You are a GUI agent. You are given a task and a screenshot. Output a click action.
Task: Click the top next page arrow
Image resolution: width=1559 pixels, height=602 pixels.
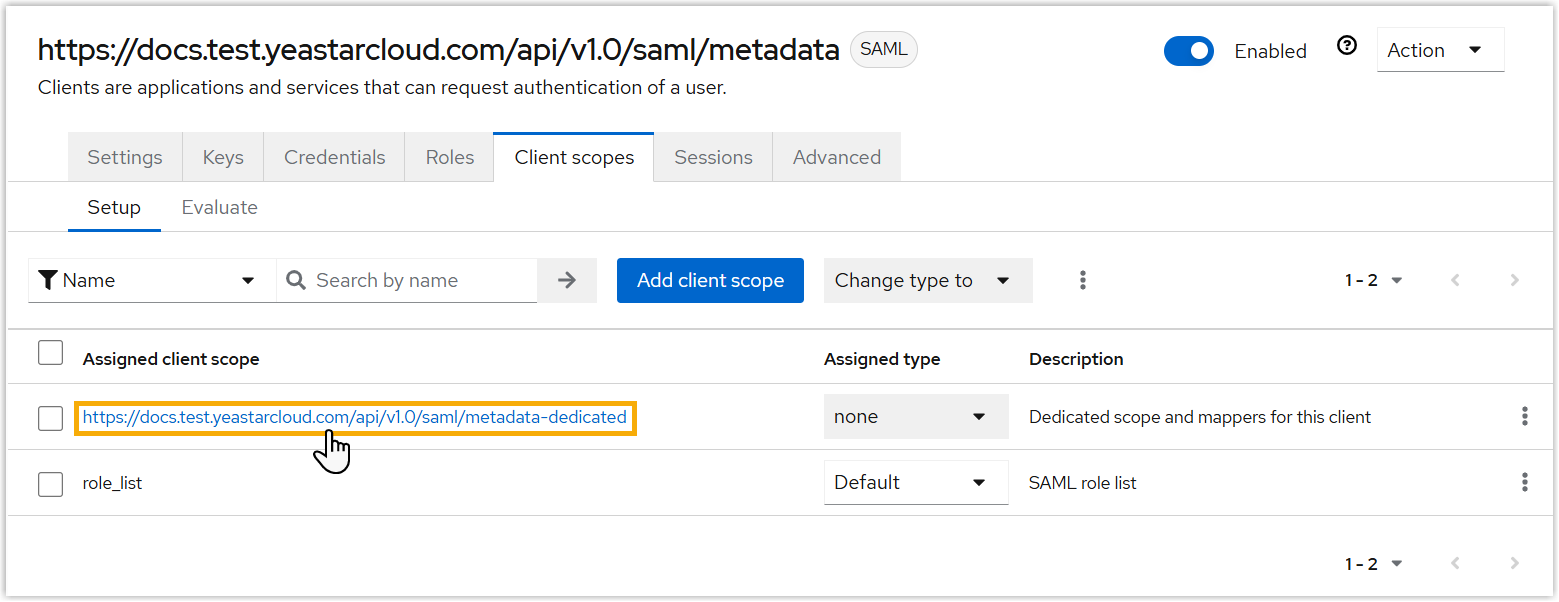point(1514,280)
